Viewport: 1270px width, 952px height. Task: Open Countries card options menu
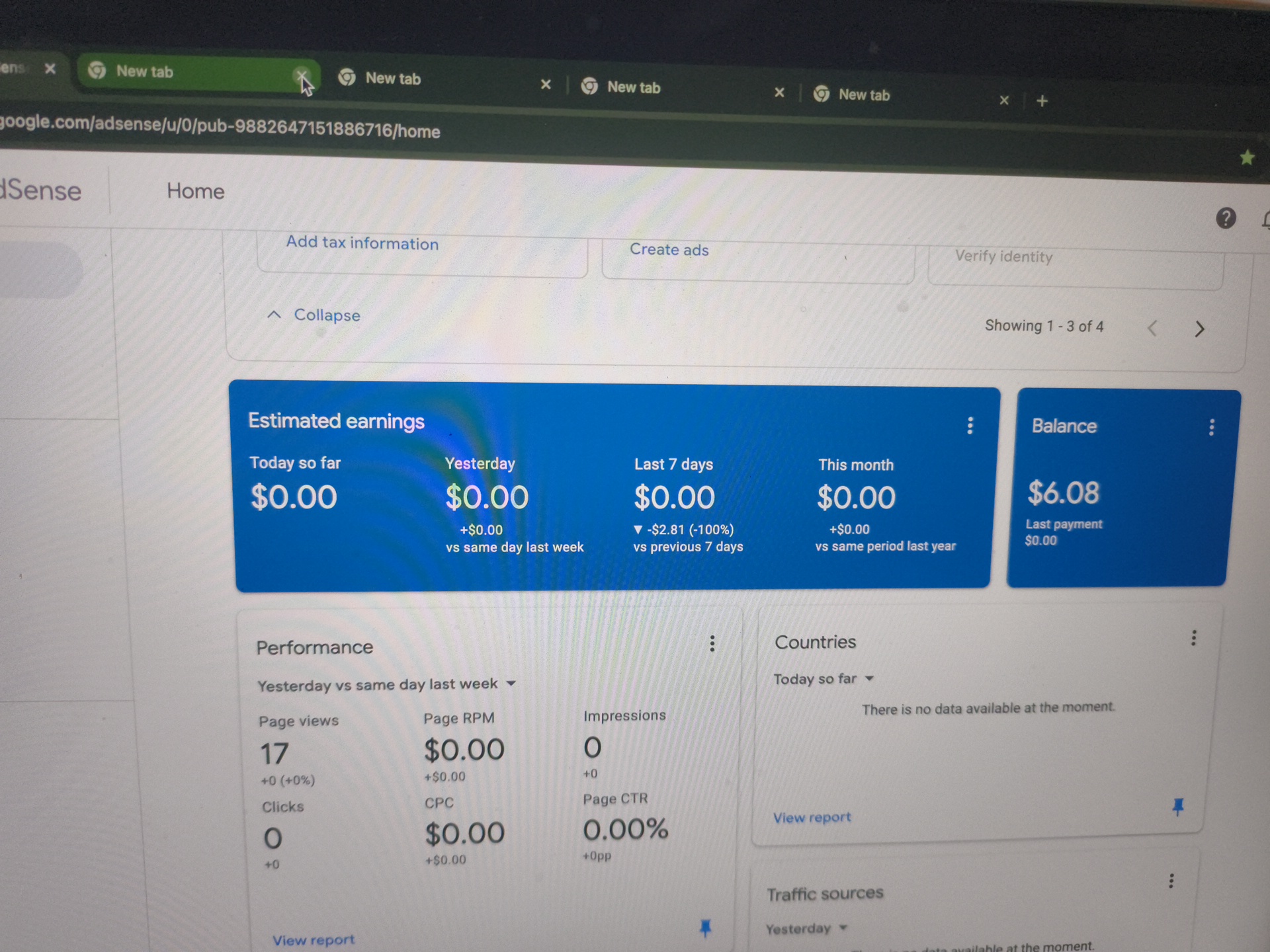tap(1193, 638)
